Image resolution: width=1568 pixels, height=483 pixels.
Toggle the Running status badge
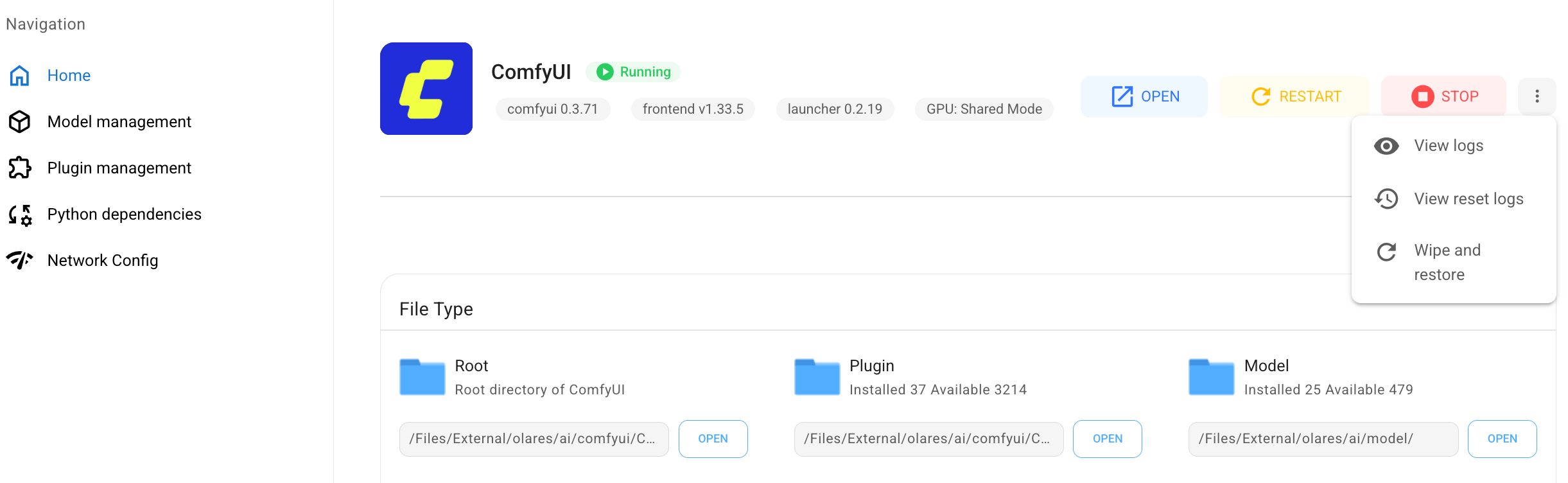[x=632, y=72]
